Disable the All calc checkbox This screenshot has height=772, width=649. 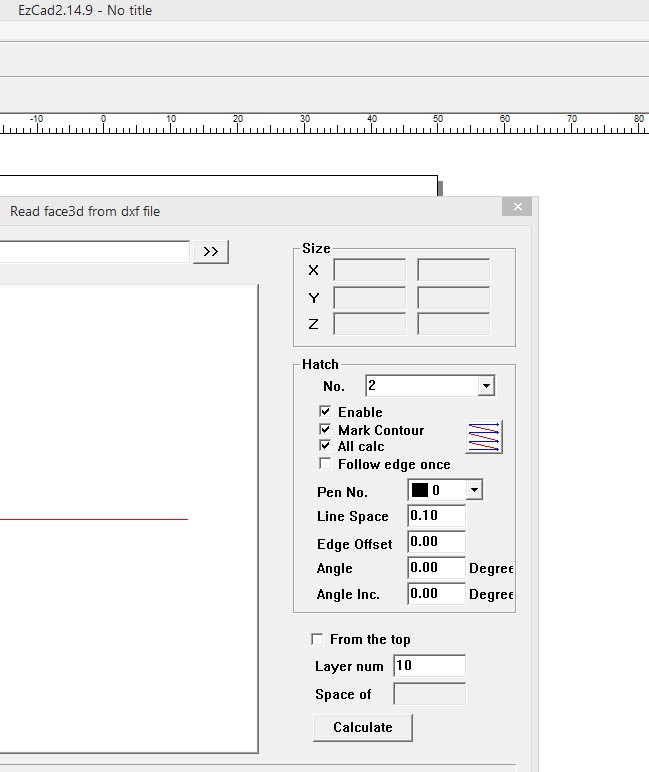[x=325, y=446]
